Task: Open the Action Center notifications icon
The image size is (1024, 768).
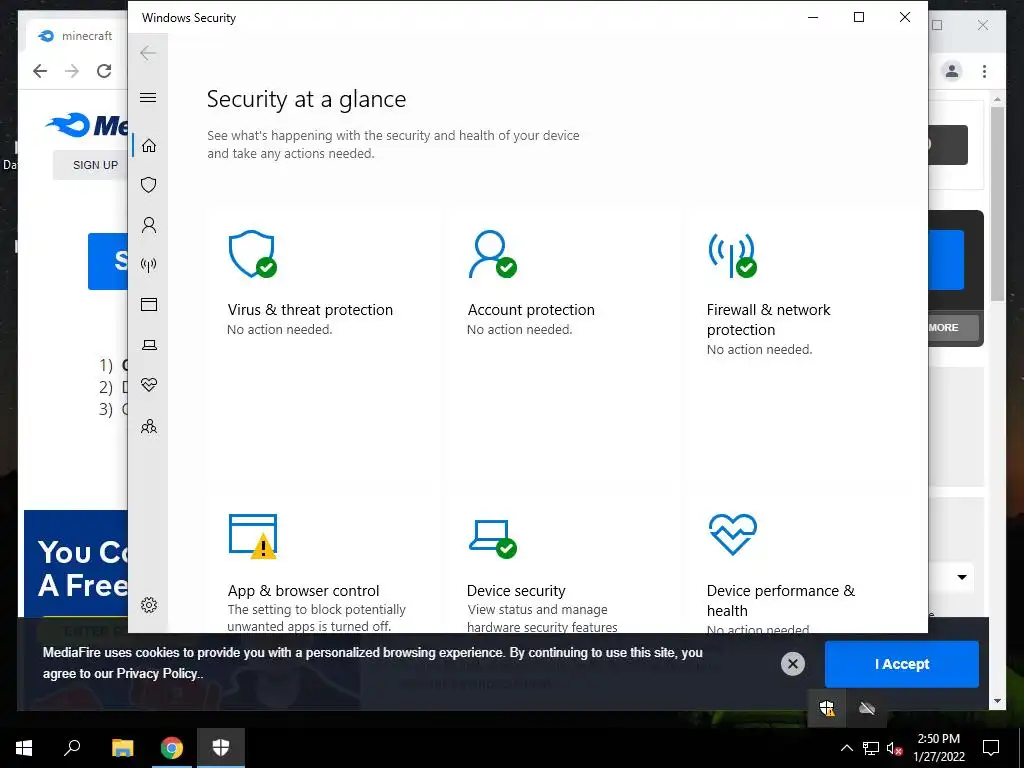Action: tap(991, 748)
